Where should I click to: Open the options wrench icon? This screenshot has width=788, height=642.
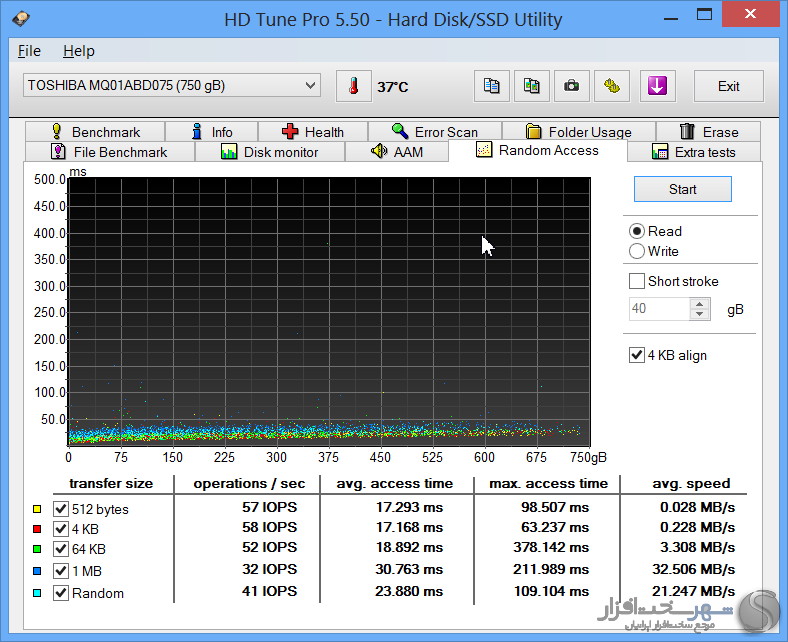click(611, 86)
